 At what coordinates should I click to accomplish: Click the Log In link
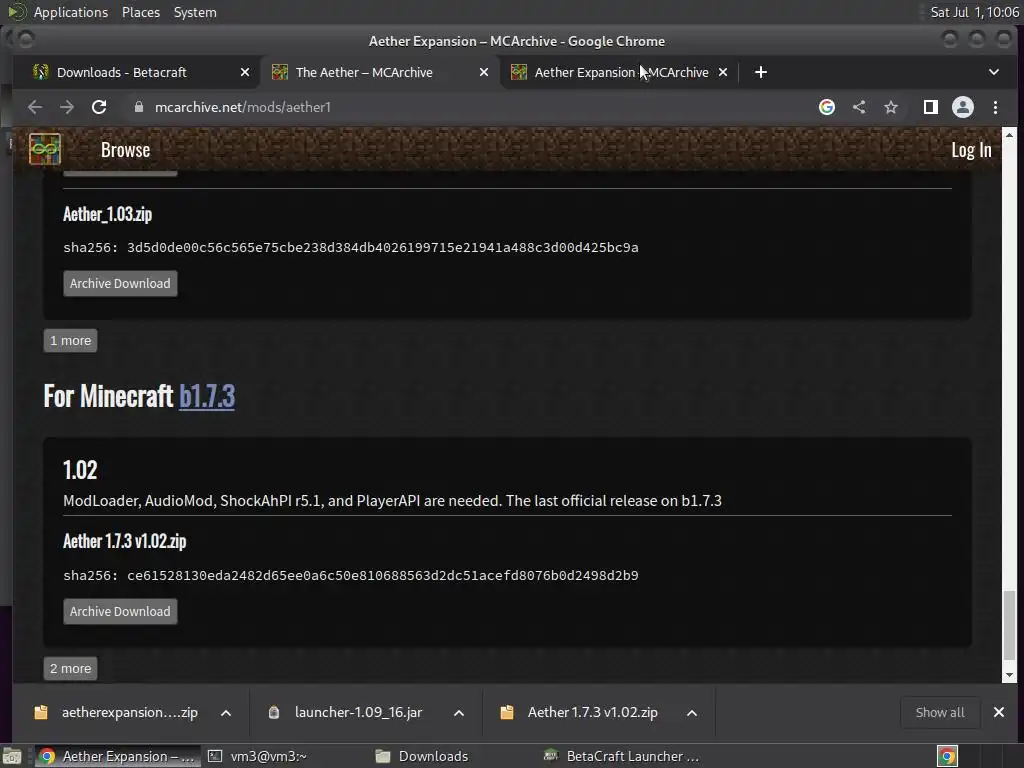[971, 150]
